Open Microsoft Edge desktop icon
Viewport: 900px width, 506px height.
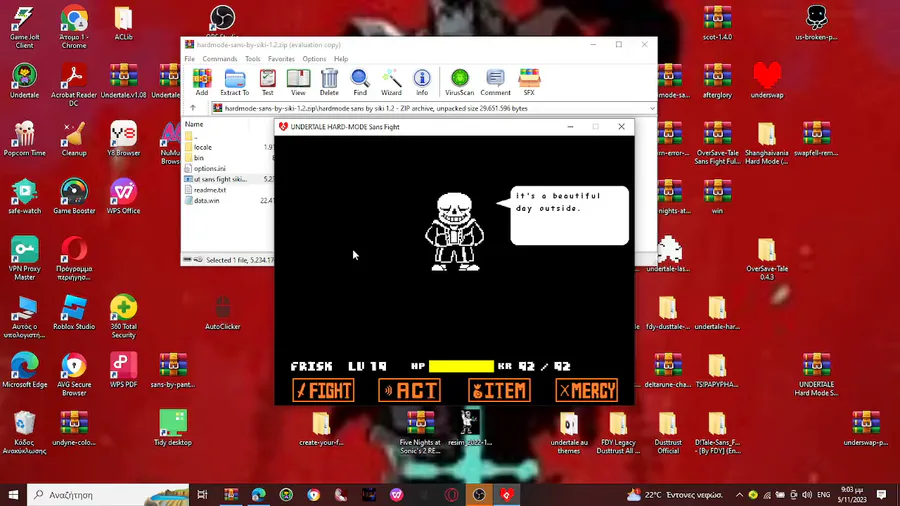24,371
